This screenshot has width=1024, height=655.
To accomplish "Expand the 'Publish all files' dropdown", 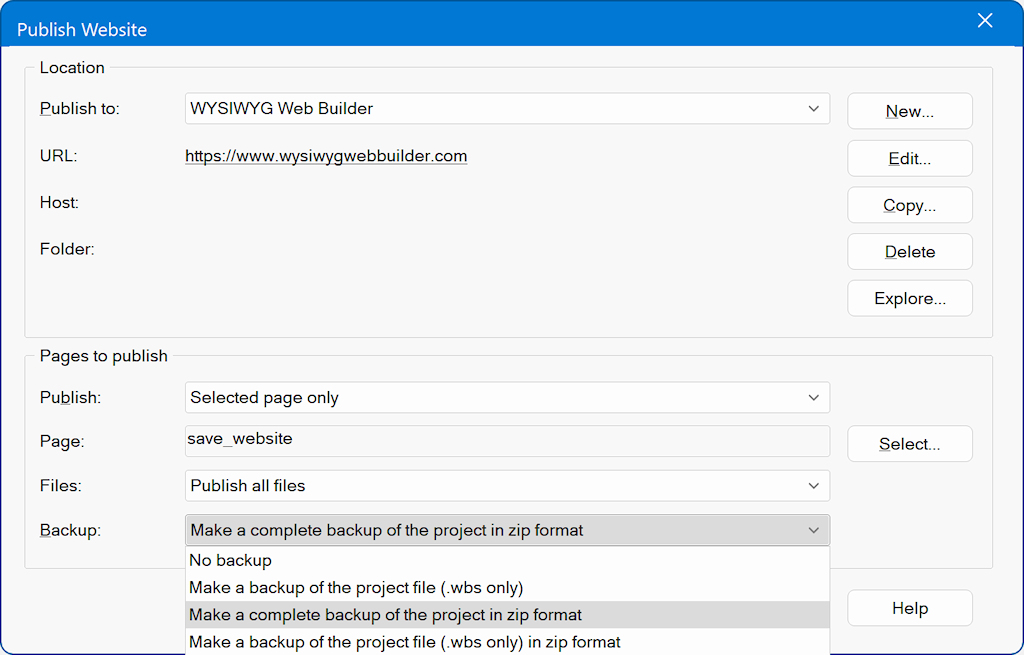I will pyautogui.click(x=813, y=486).
